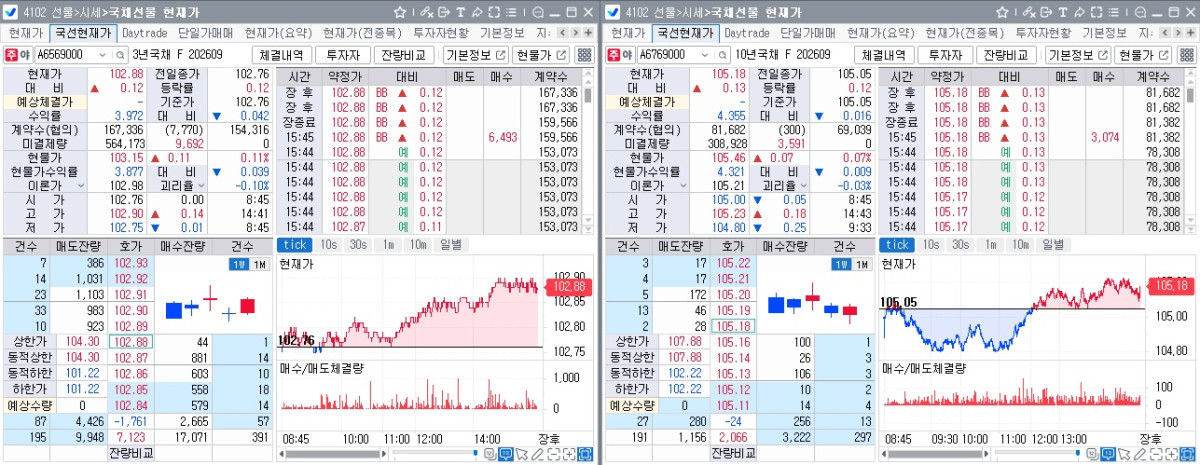Select 일별 interval on right chart

(x=1053, y=245)
